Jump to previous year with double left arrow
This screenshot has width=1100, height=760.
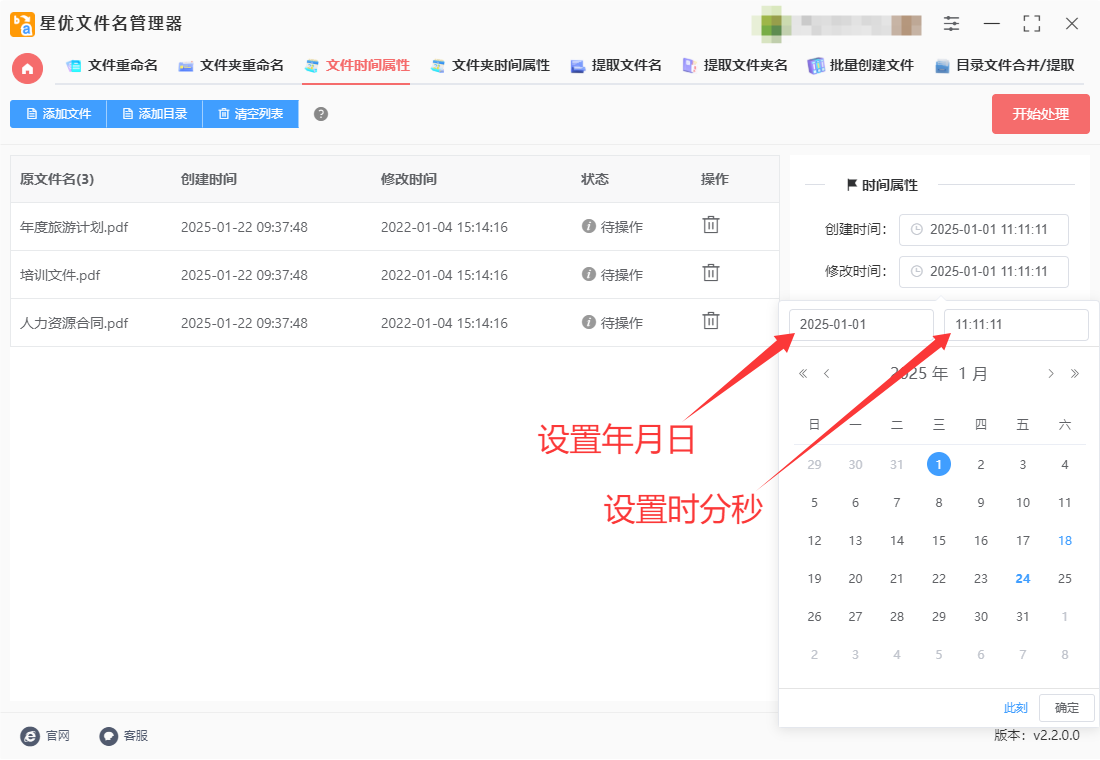point(803,373)
